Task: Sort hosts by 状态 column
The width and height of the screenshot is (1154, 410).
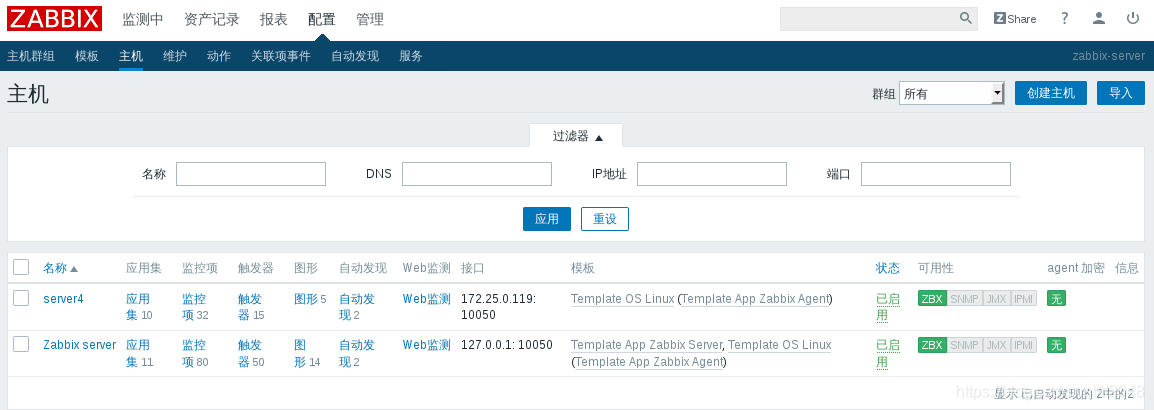Action: (888, 268)
